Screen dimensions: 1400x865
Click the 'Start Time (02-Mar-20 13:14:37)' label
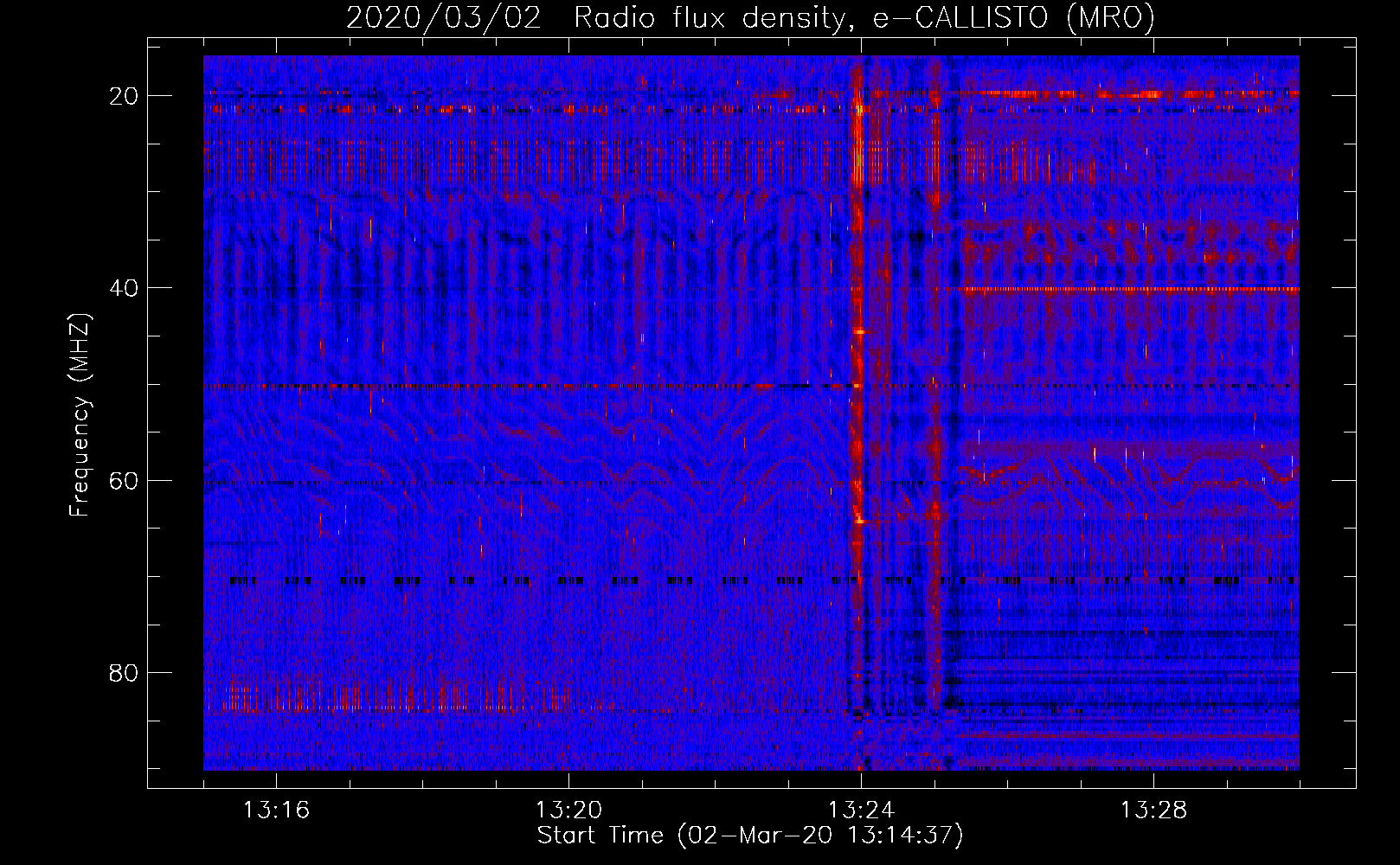[749, 836]
